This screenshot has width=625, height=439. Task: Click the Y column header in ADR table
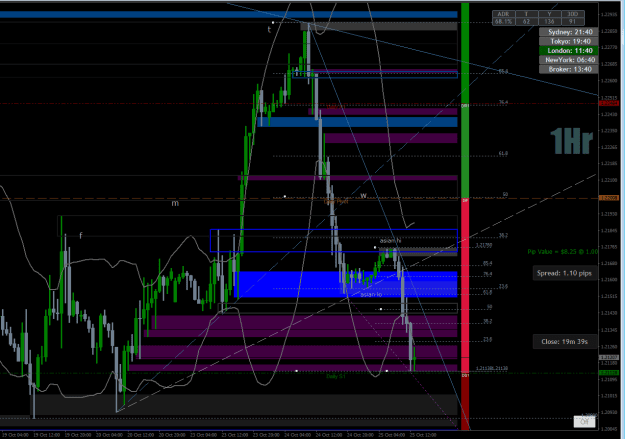coord(549,14)
